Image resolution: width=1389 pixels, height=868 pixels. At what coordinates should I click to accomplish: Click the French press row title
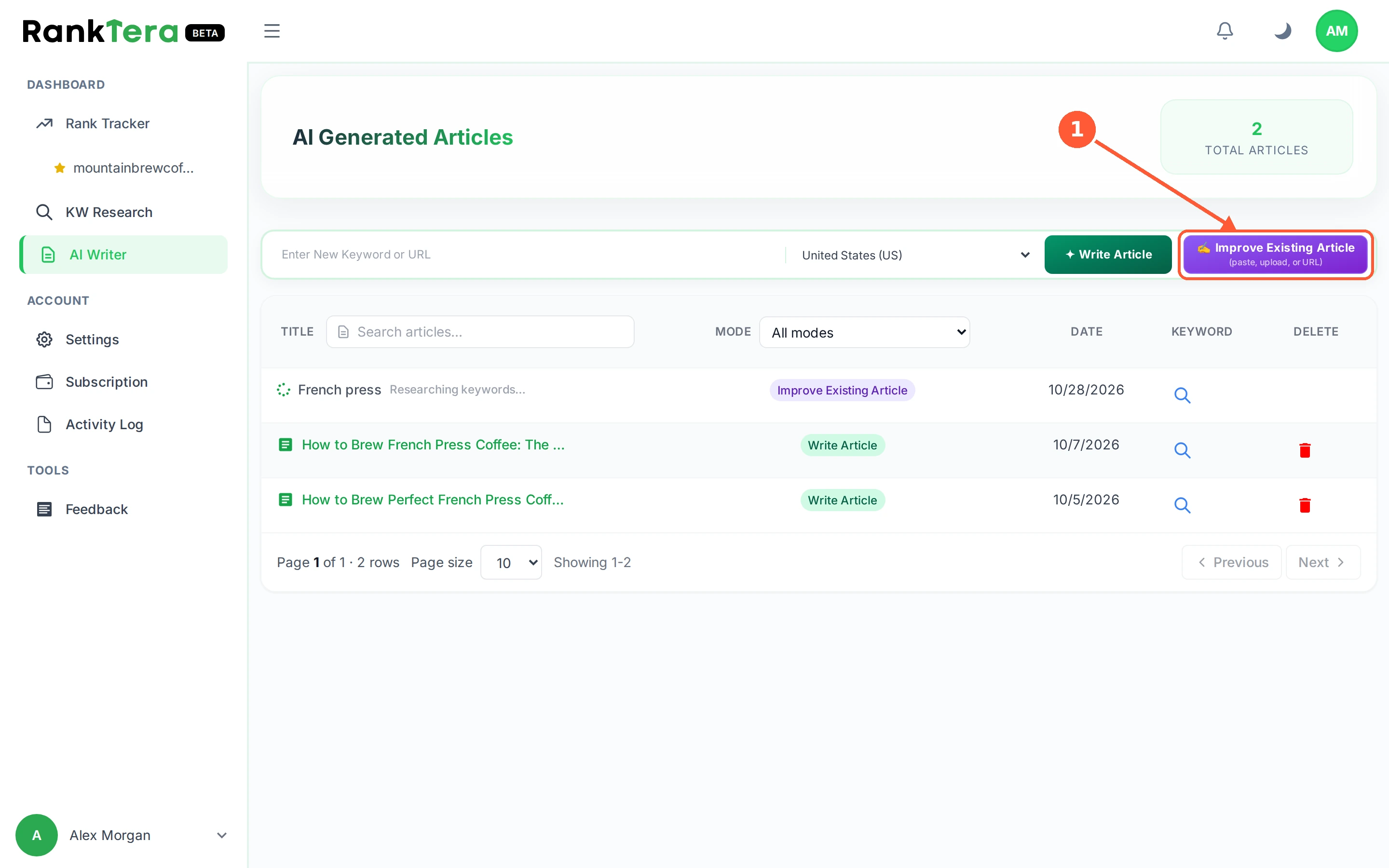click(339, 390)
